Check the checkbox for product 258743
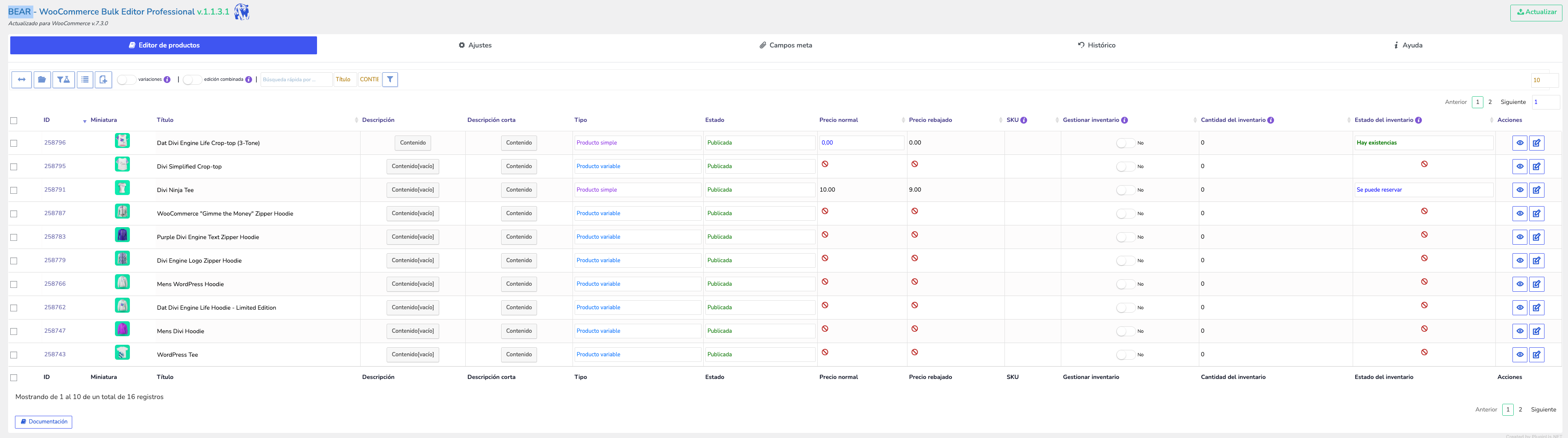Screen dimensions: 1568x438 (x=14, y=355)
